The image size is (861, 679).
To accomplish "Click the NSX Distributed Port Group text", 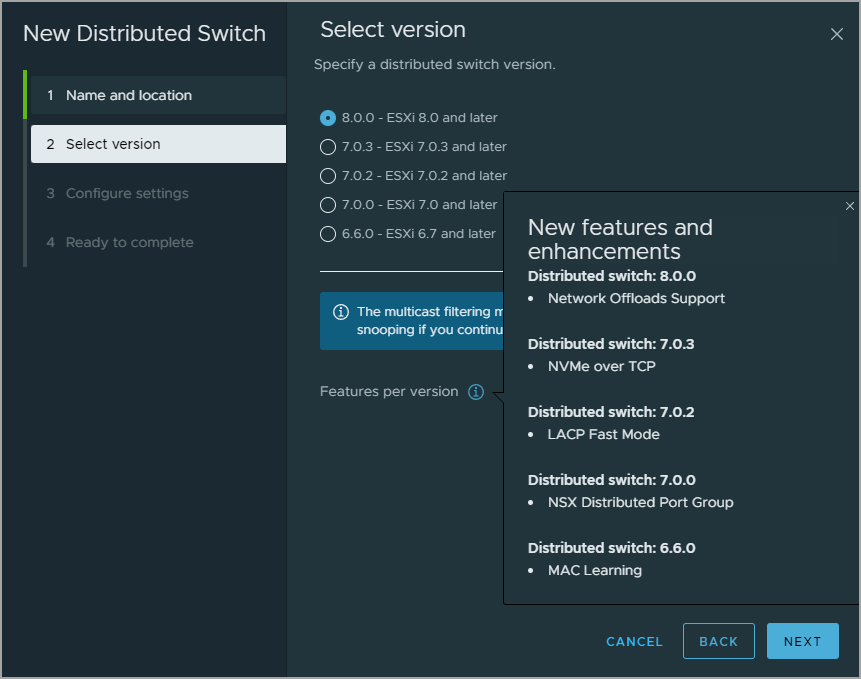I will click(x=641, y=503).
